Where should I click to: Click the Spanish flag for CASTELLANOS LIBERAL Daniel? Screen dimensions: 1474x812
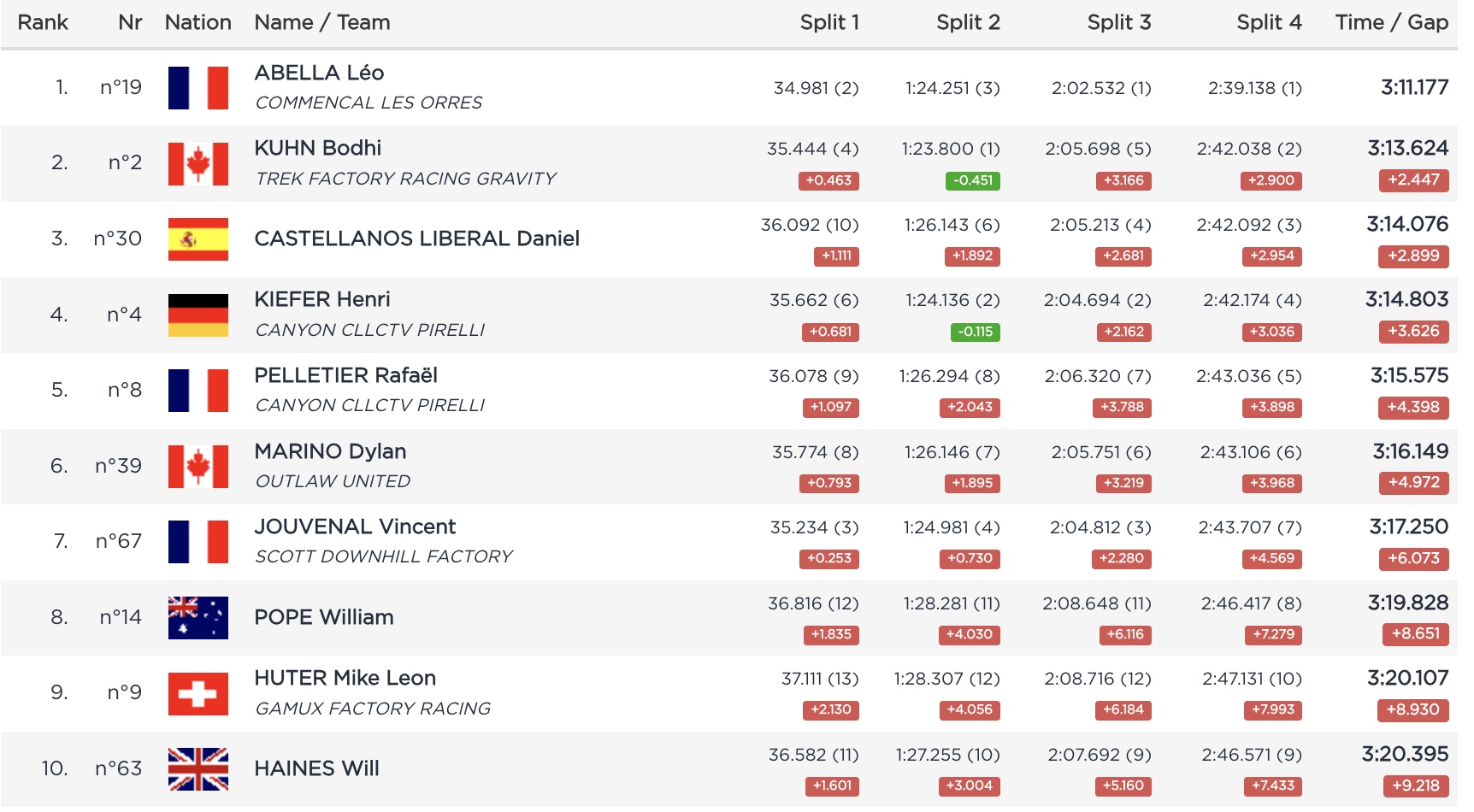click(x=198, y=239)
